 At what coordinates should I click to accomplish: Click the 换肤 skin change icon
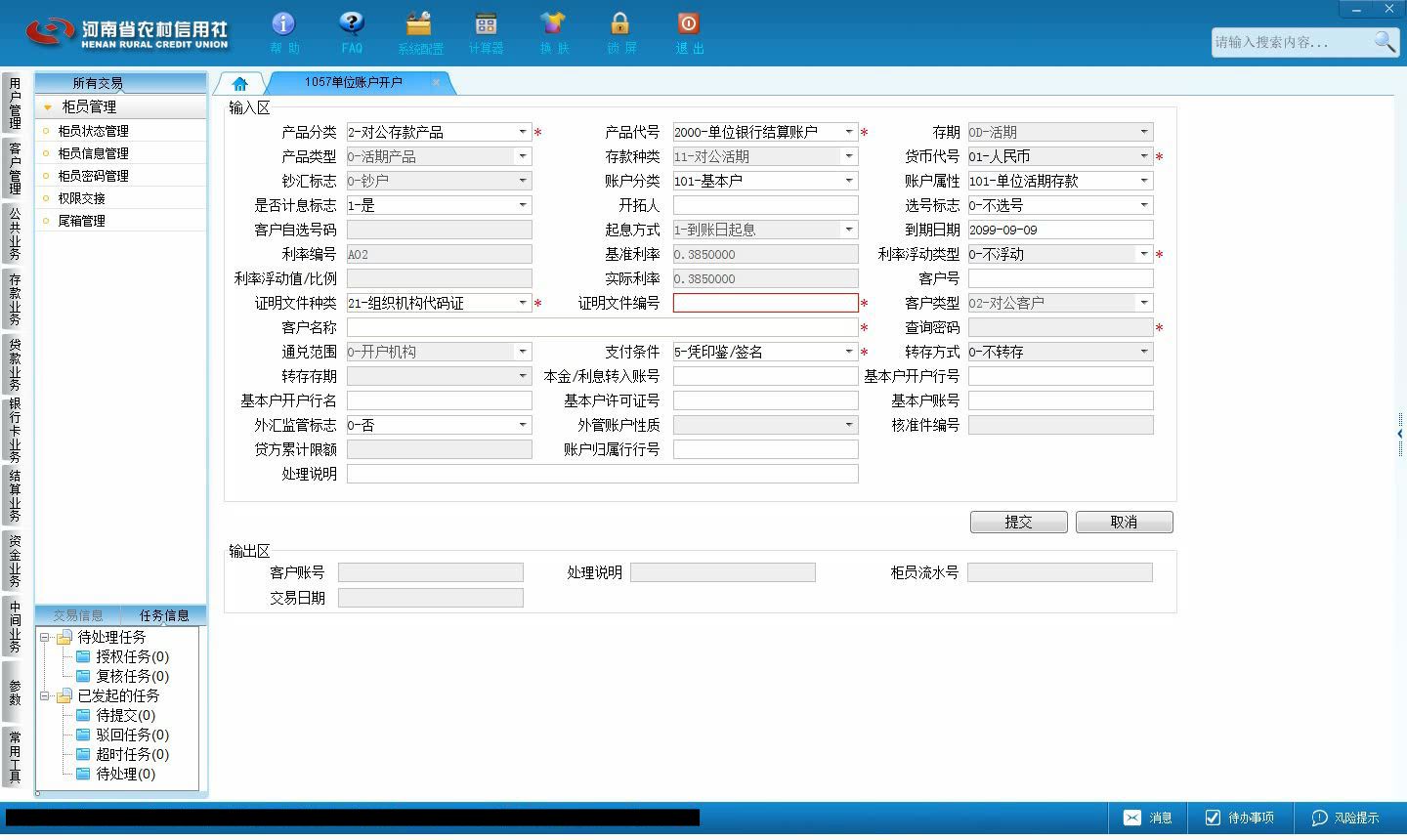(x=553, y=32)
